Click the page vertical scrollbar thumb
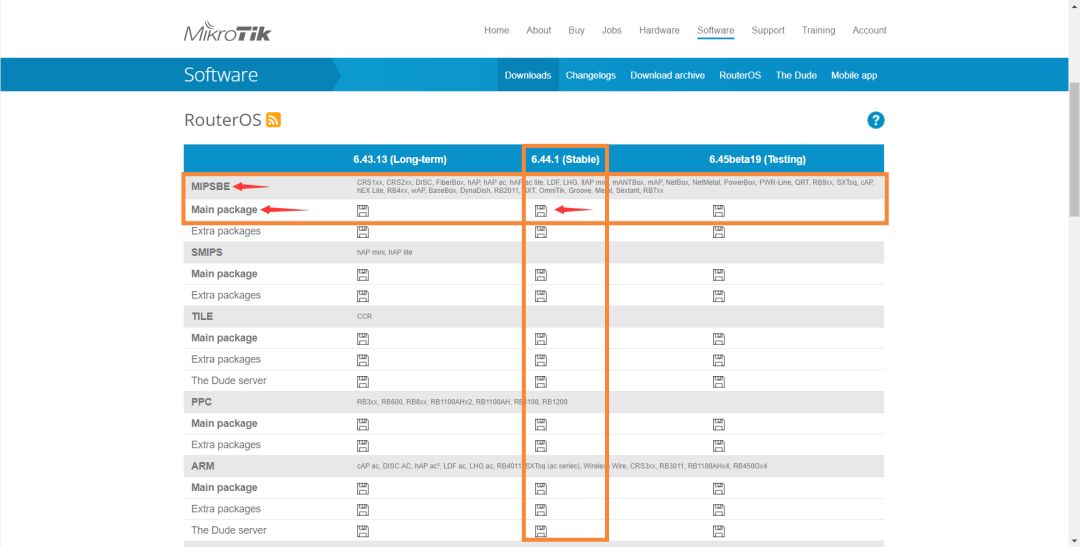 click(x=1074, y=150)
